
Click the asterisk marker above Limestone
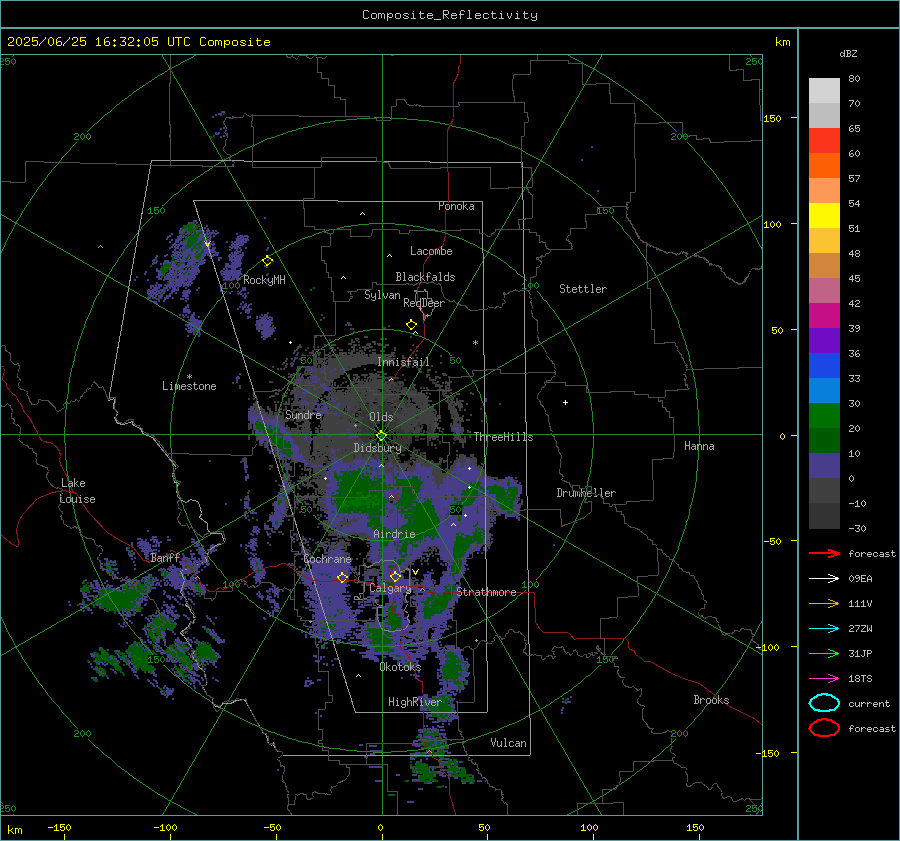(x=189, y=377)
